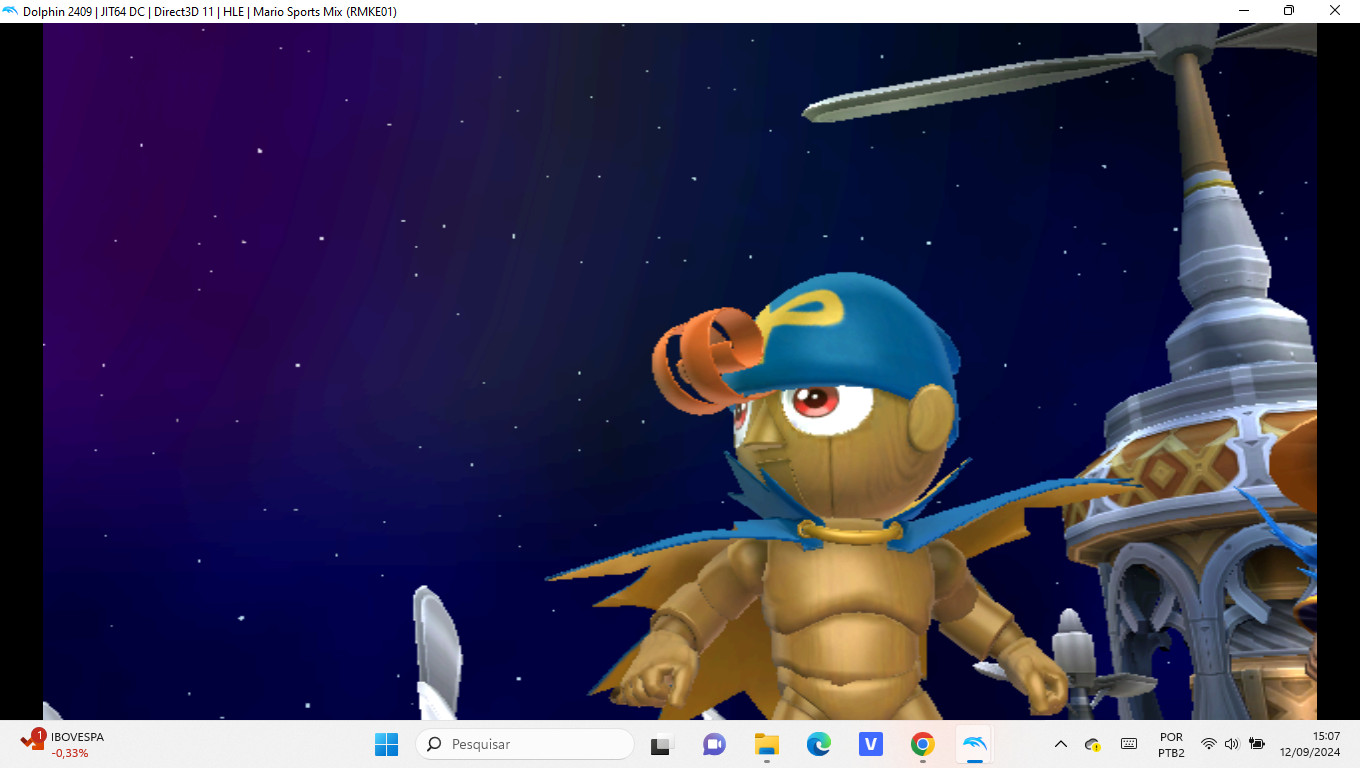1360x768 pixels.
Task: Open the Microsoft Teams chat app
Action: pyautogui.click(x=714, y=743)
